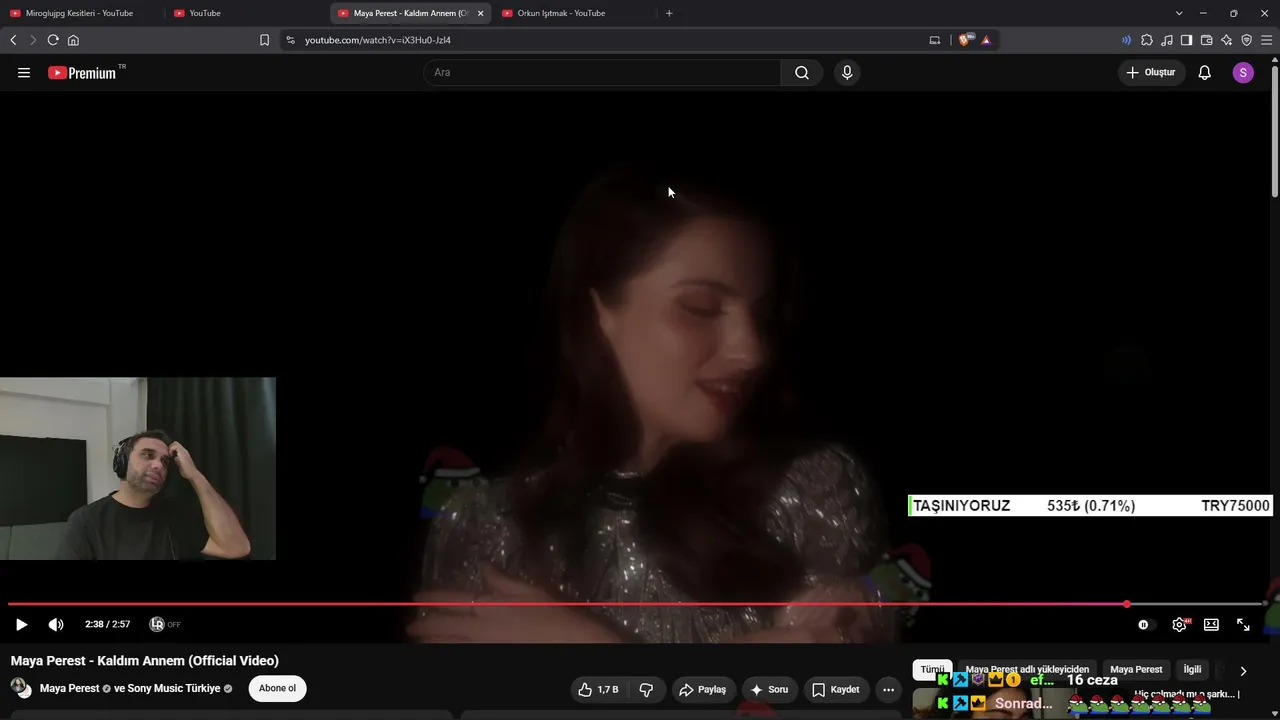View site information icon in address bar
Image resolution: width=1280 pixels, height=720 pixels.
coord(290,40)
